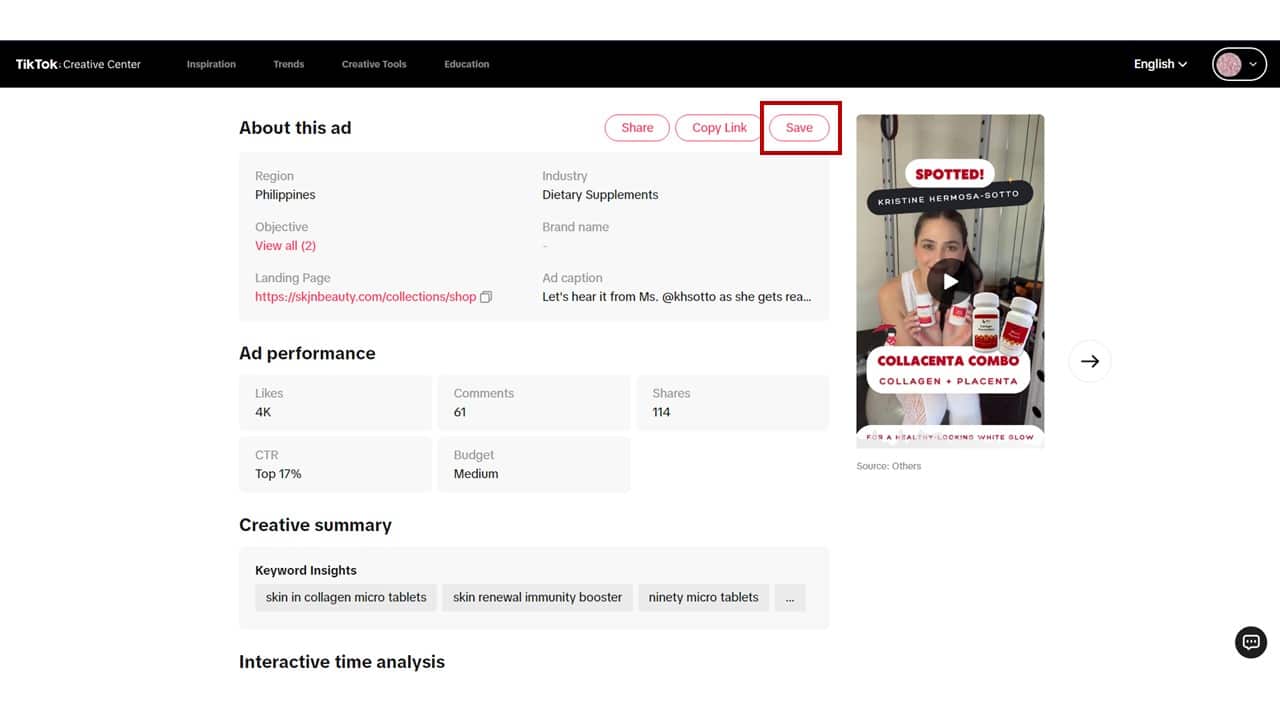Click the 'Philippines' region value
1280x720 pixels.
coord(285,195)
